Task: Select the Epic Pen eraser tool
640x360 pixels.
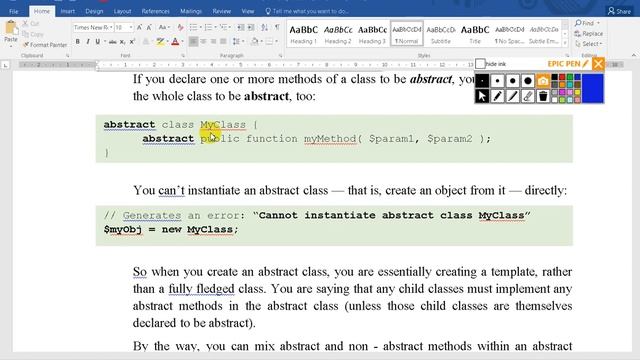Action: 528,96
